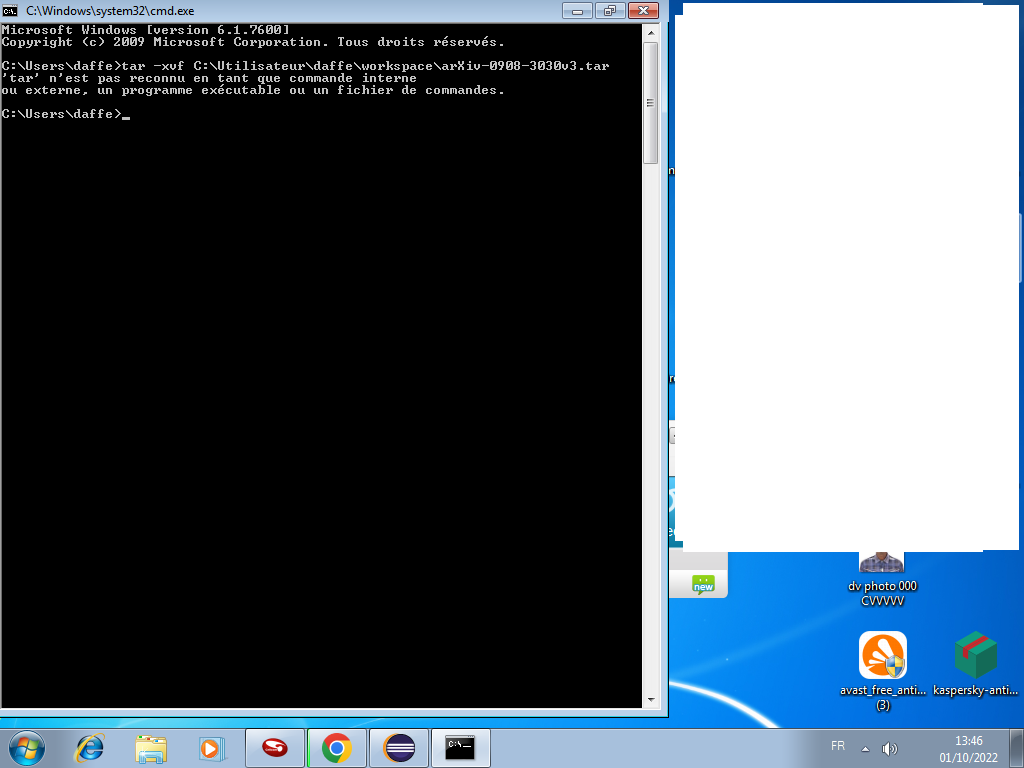Open the volume speaker tray icon

889,748
